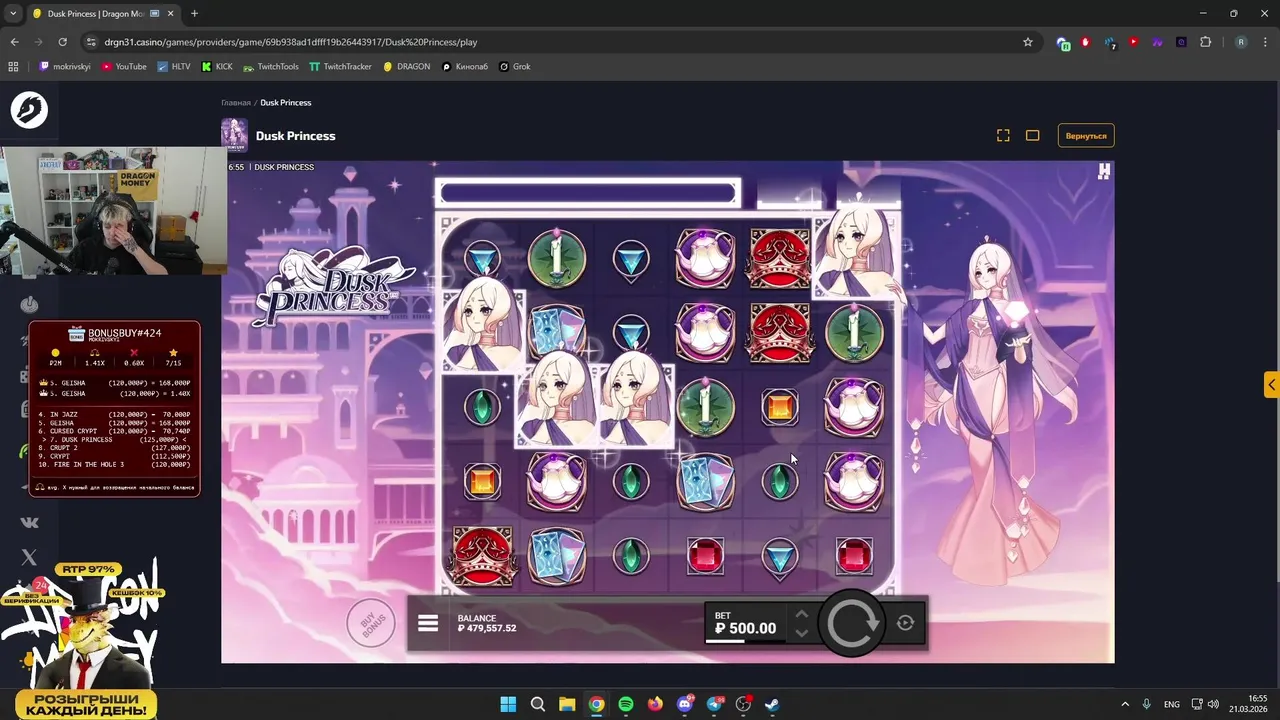The image size is (1280, 720).
Task: Open Windows taskbar search
Action: click(x=537, y=704)
